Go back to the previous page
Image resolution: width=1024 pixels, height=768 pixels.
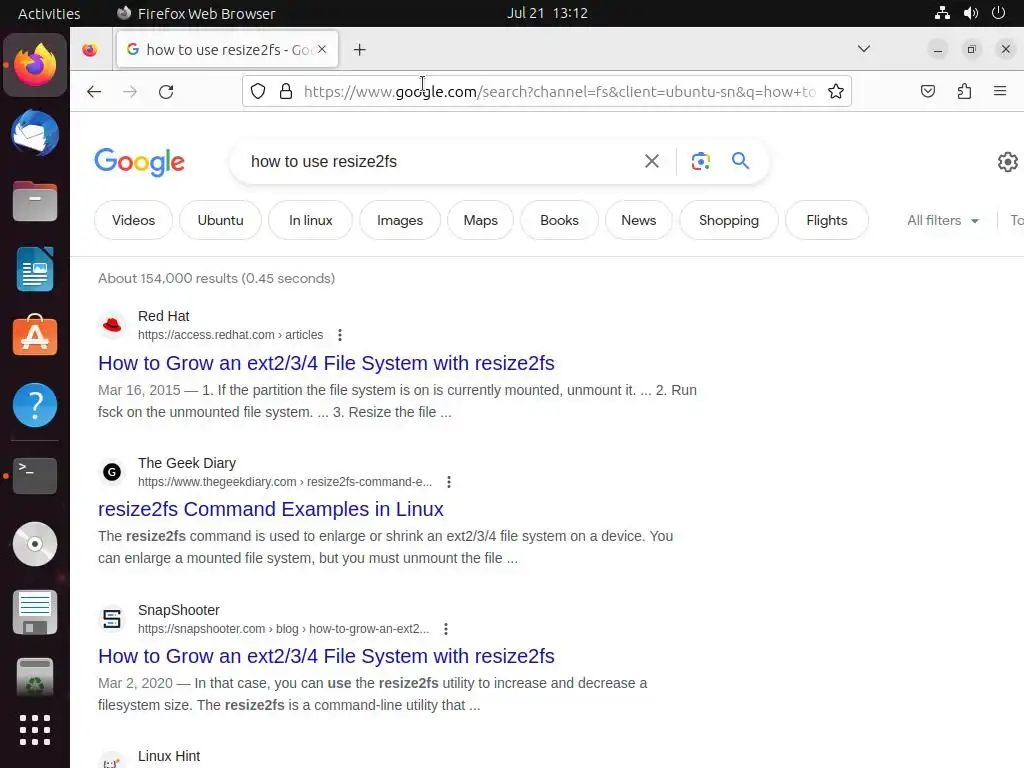click(x=94, y=91)
